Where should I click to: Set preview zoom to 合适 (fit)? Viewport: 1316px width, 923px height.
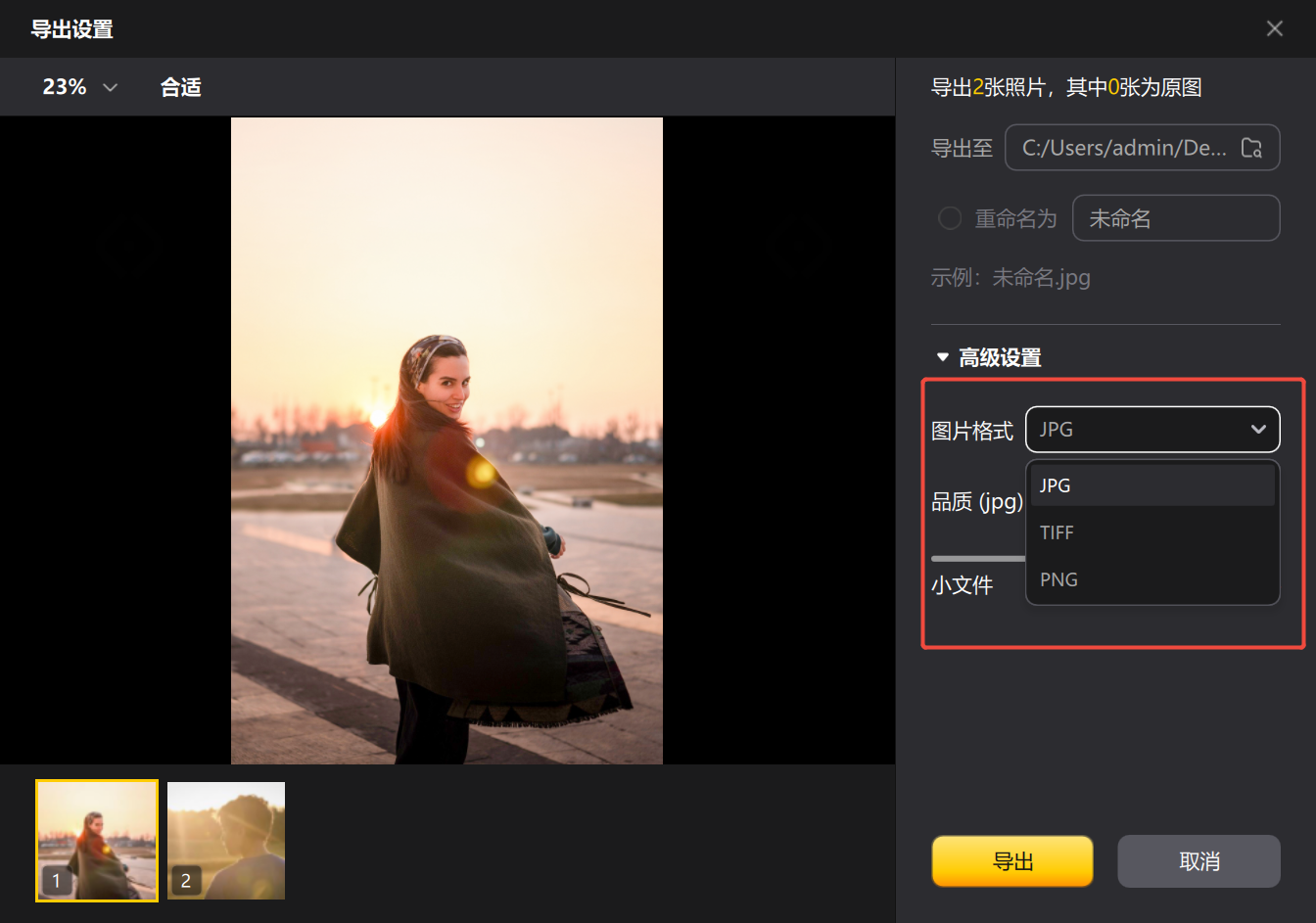(x=181, y=87)
